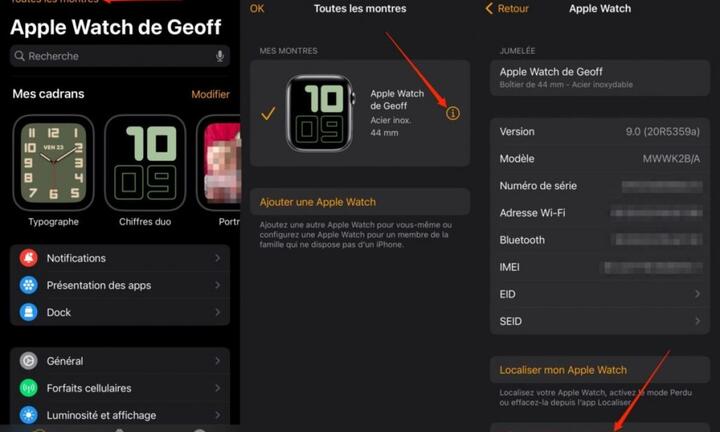This screenshot has height=432, width=720.
Task: Open the Général gear icon
Action: (x=28, y=361)
